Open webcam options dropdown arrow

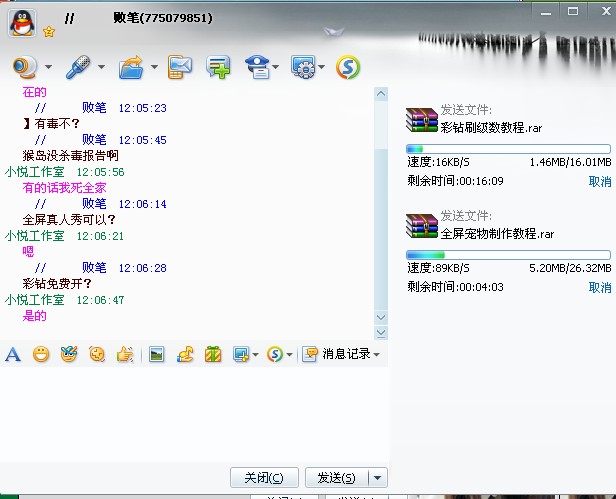coord(48,67)
